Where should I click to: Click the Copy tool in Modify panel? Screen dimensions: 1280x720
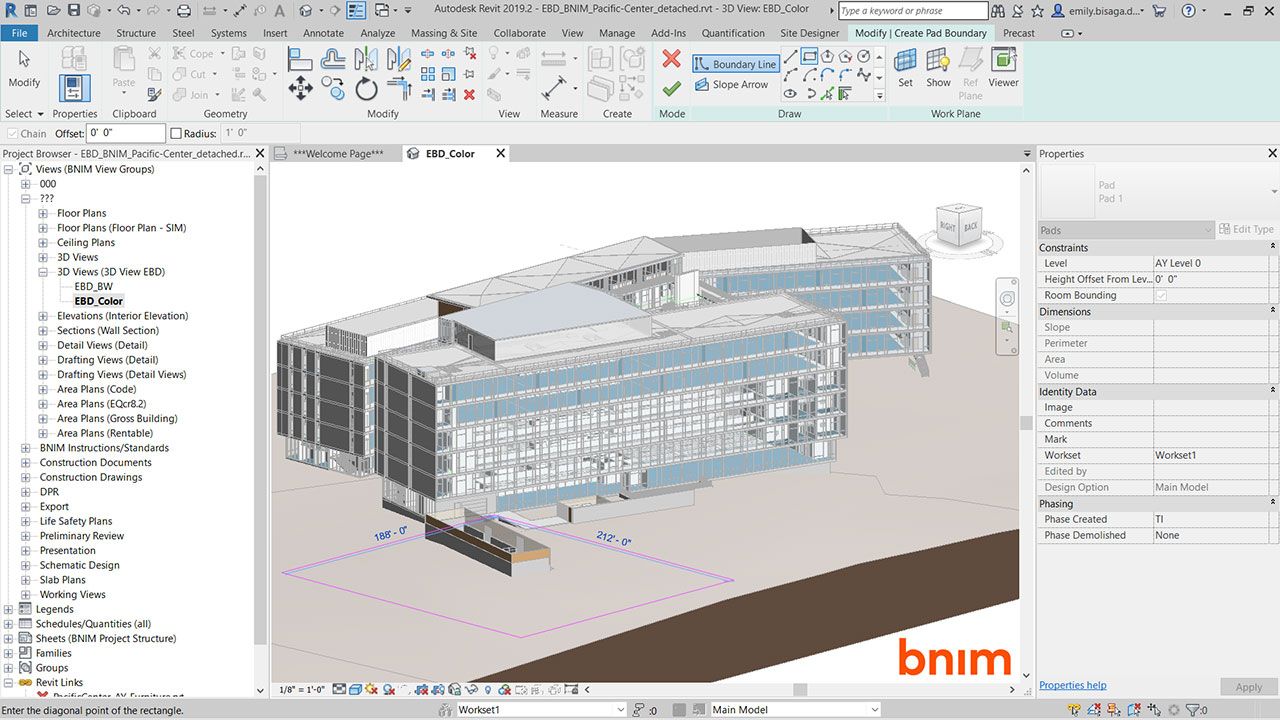pos(334,88)
